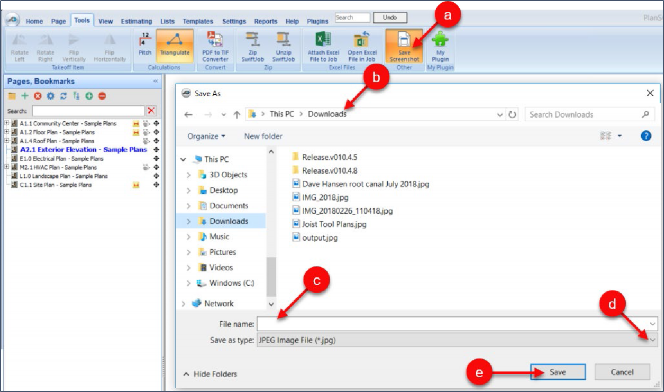Click Save Screenshot in ribbon
The image size is (664, 392).
coord(404,46)
